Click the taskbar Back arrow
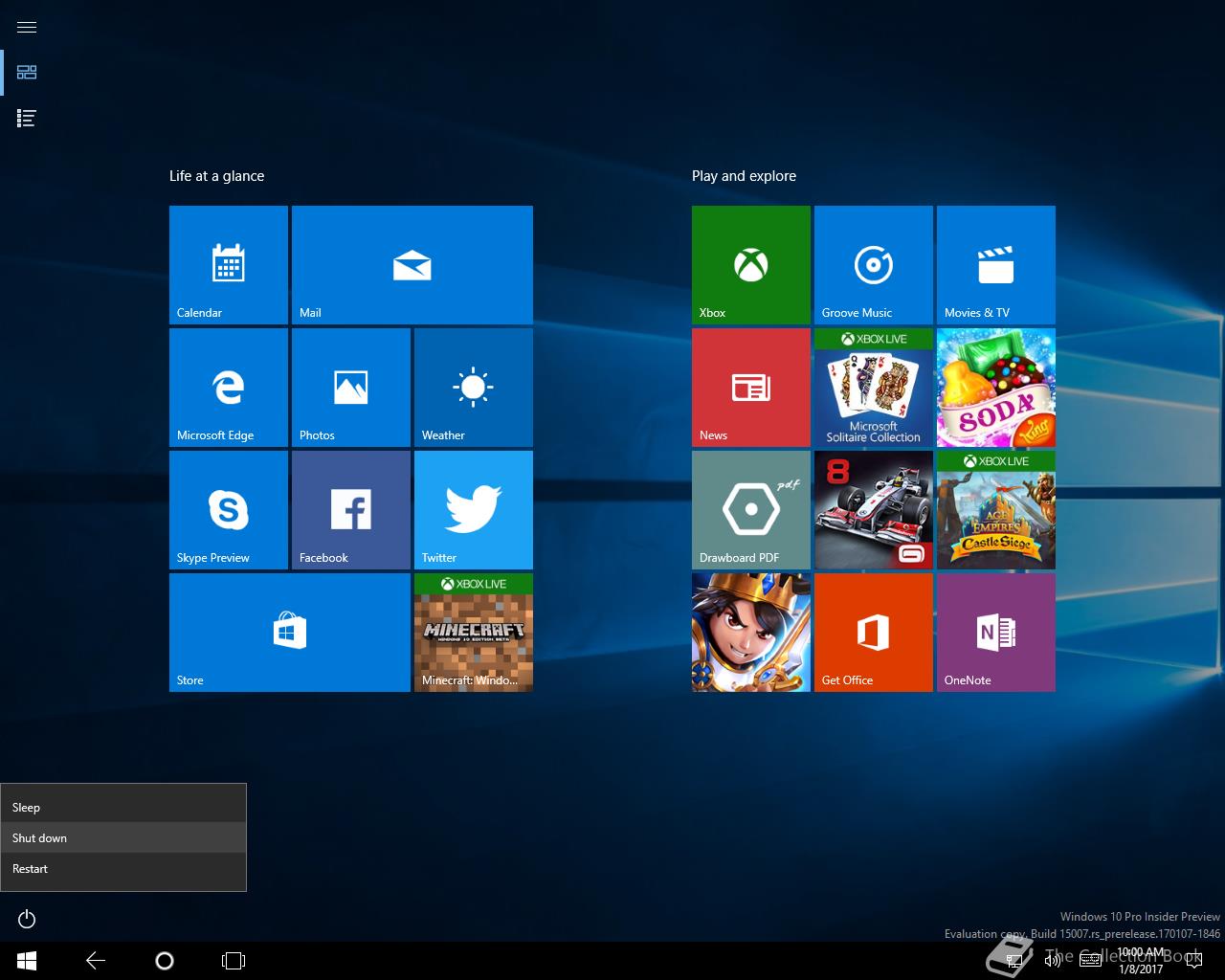The image size is (1225, 980). click(x=96, y=961)
